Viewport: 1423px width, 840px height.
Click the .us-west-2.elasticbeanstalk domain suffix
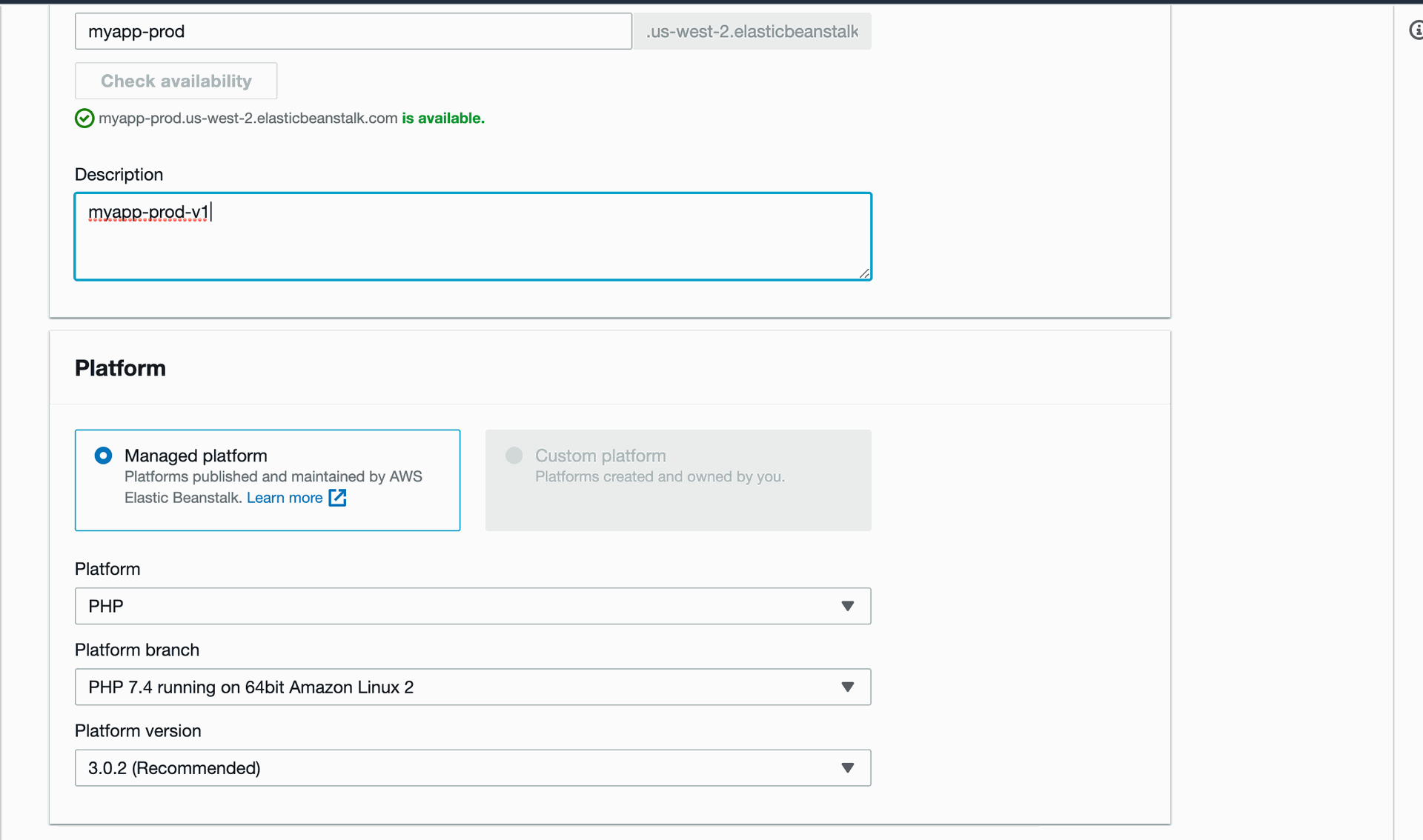pos(752,31)
